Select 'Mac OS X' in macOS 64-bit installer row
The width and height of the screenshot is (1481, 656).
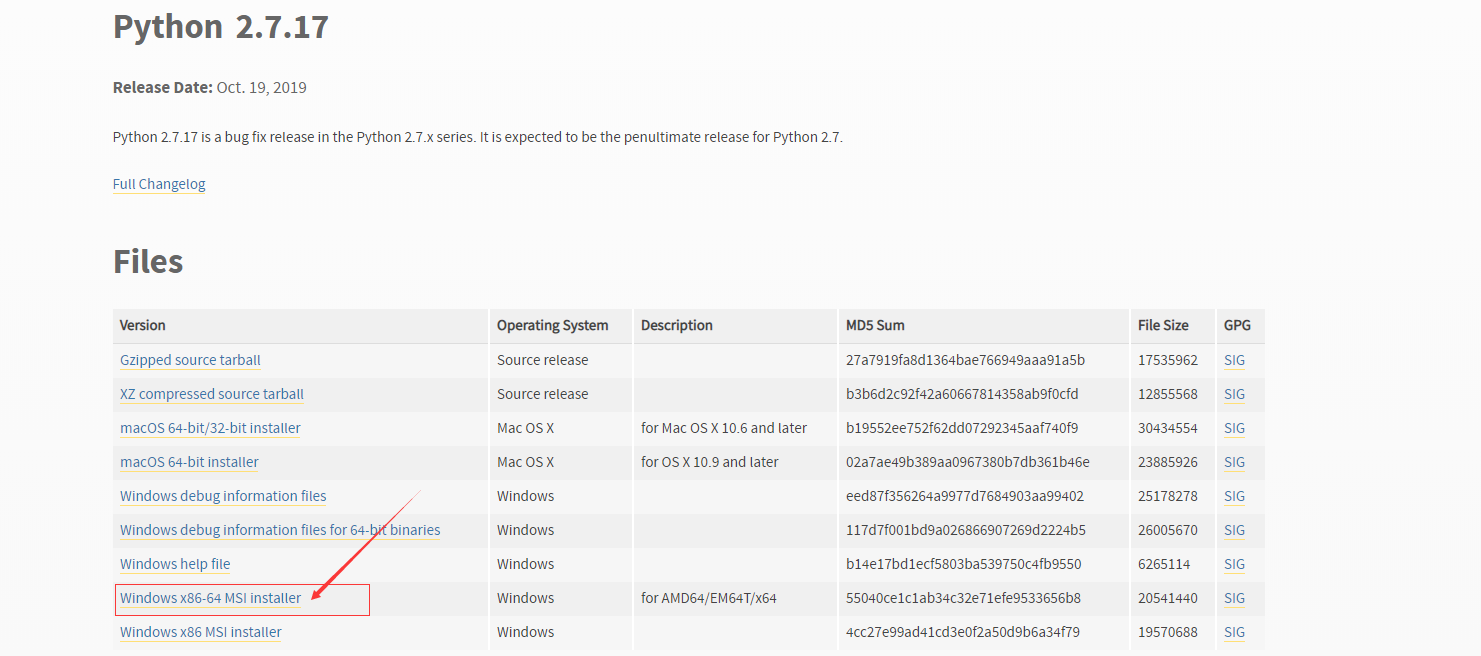pos(525,462)
